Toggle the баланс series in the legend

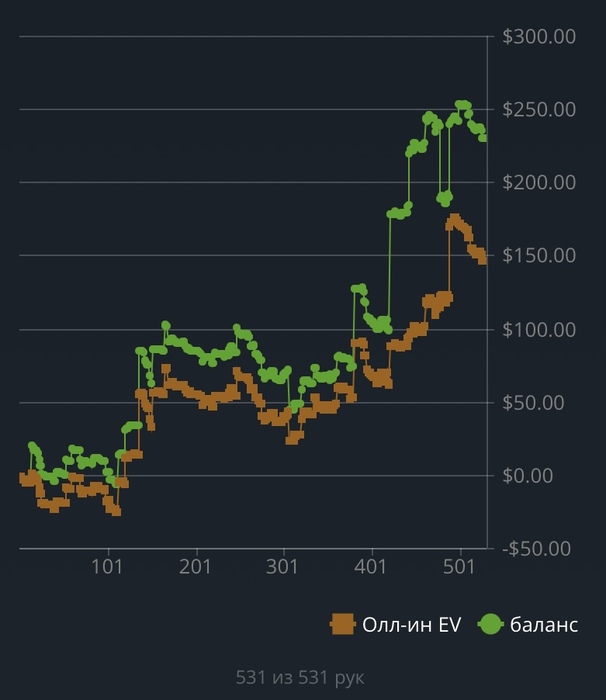[x=528, y=624]
